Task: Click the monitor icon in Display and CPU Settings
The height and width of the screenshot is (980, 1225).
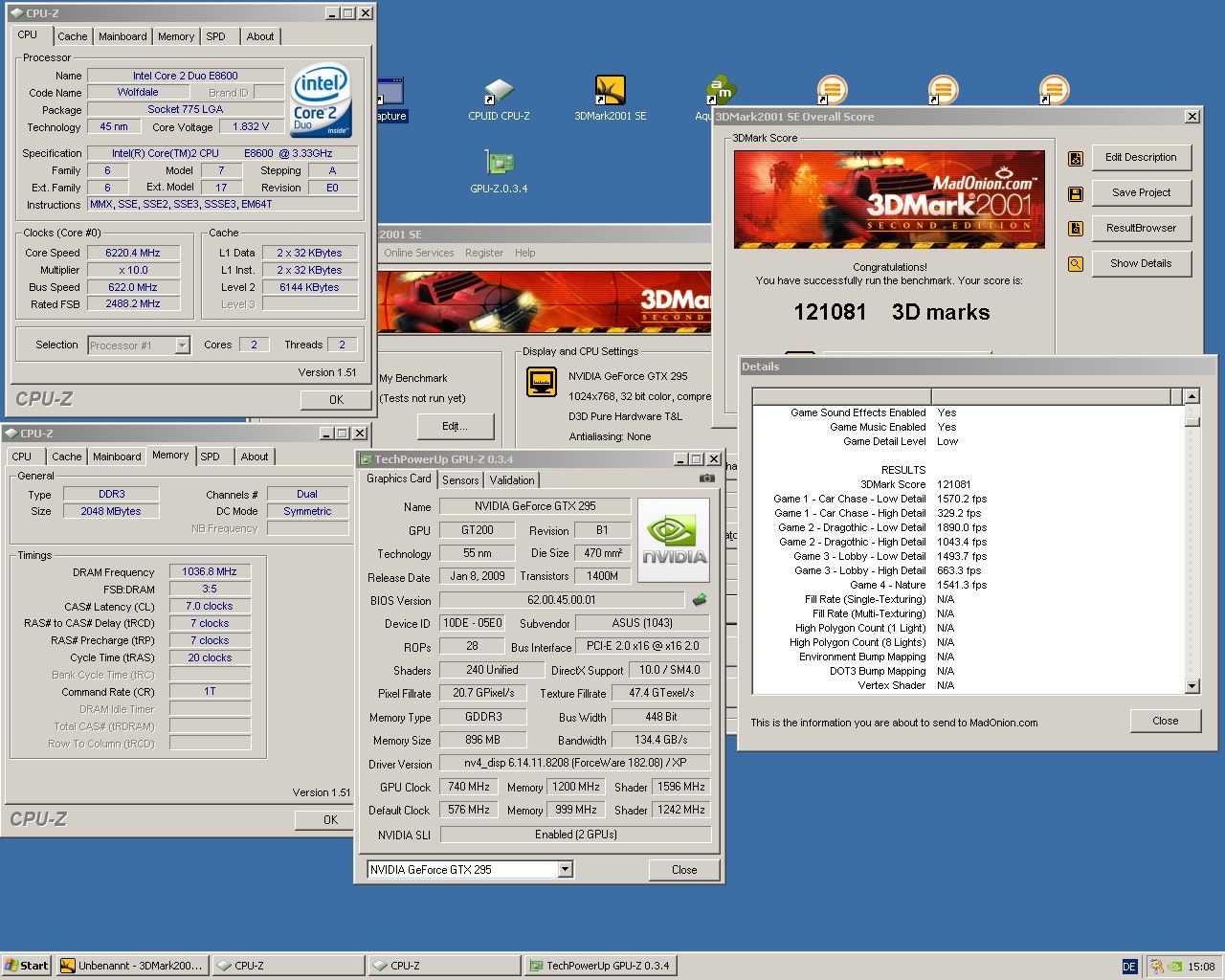Action: tap(542, 382)
